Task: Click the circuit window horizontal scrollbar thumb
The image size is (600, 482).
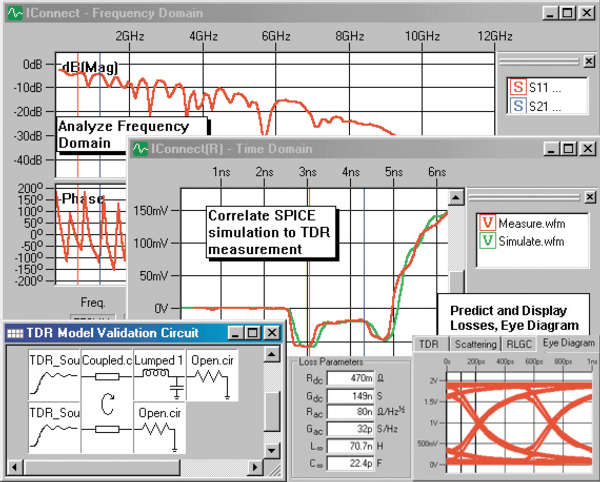Action: [x=101, y=467]
